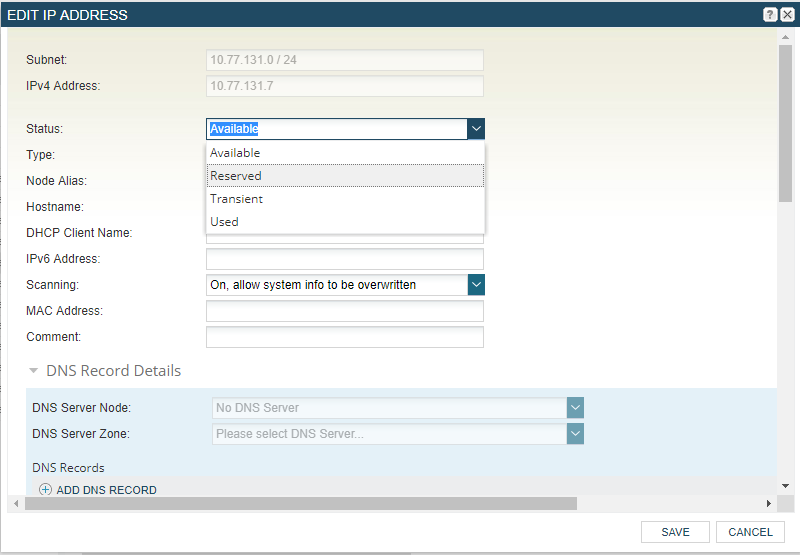Click the horizontal scrollbar thumb

point(301,503)
